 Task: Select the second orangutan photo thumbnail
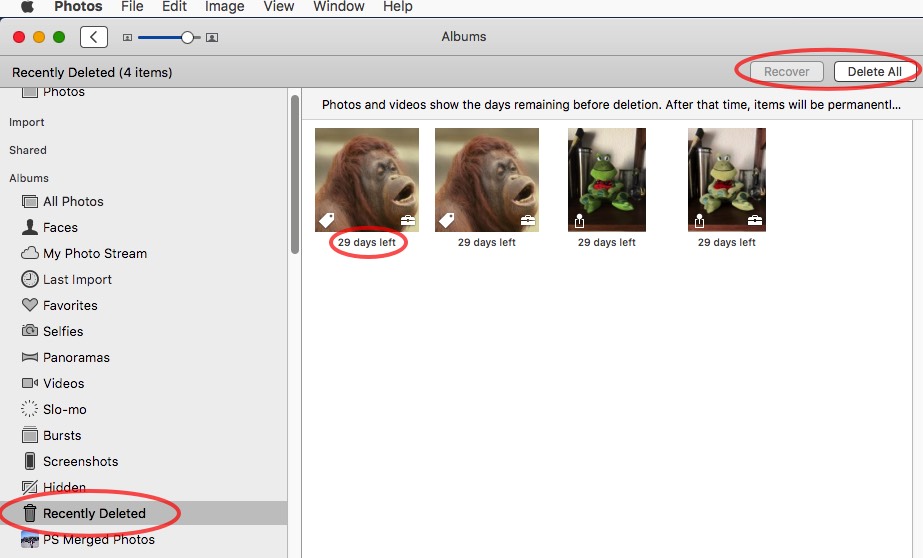(487, 180)
